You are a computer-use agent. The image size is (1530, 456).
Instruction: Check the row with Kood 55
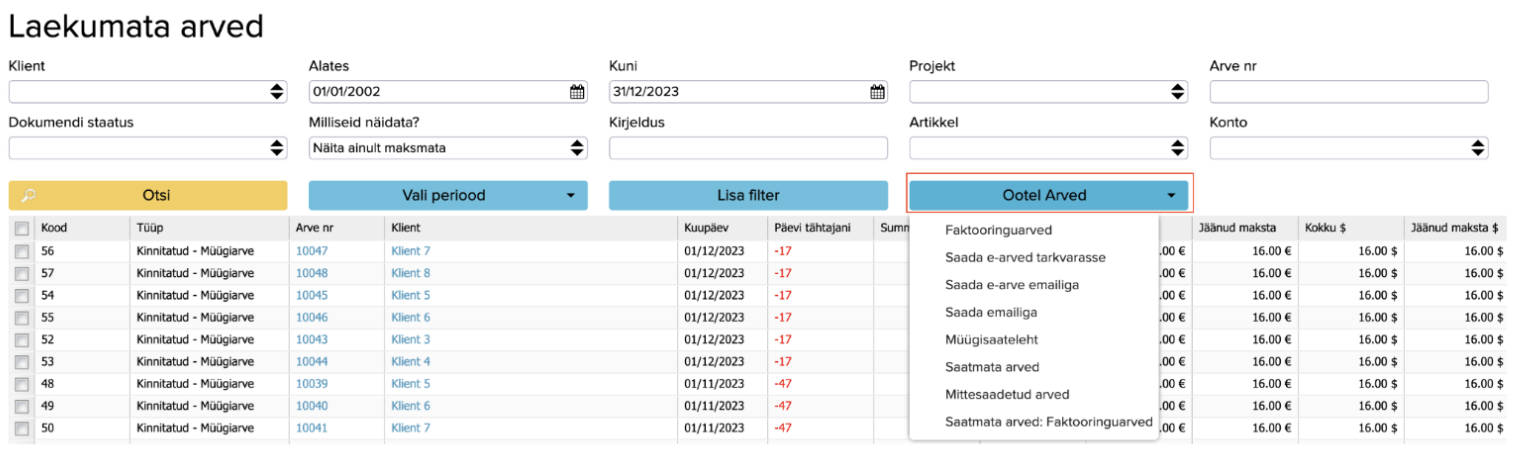(x=22, y=317)
